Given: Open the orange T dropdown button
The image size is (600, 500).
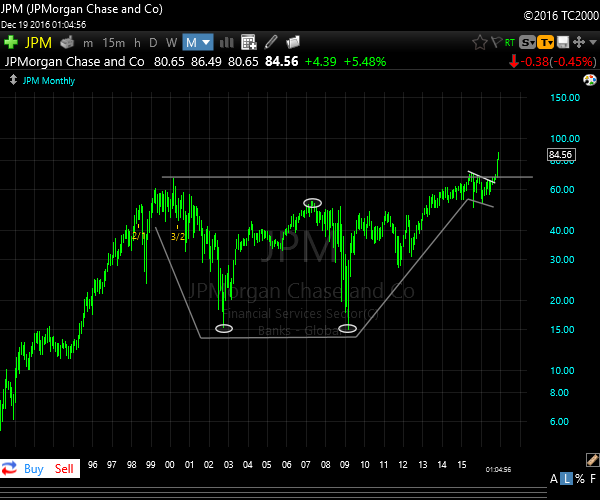Looking at the screenshot, I should pos(546,42).
